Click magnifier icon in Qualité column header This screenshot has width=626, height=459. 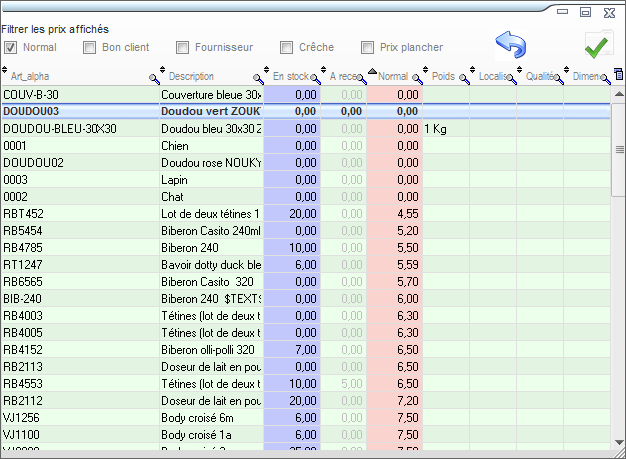tap(563, 77)
